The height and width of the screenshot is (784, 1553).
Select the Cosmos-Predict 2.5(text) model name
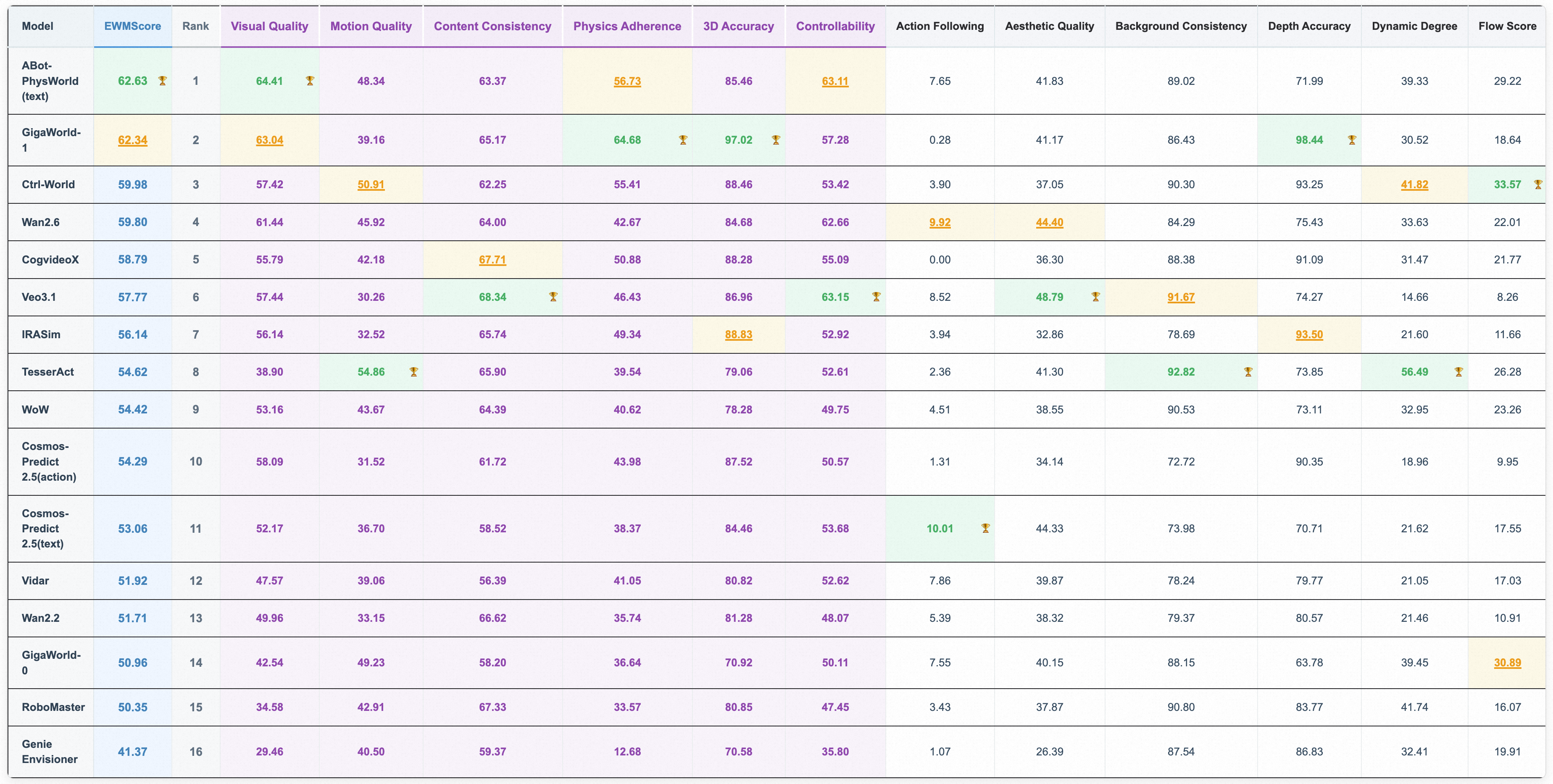coord(45,529)
